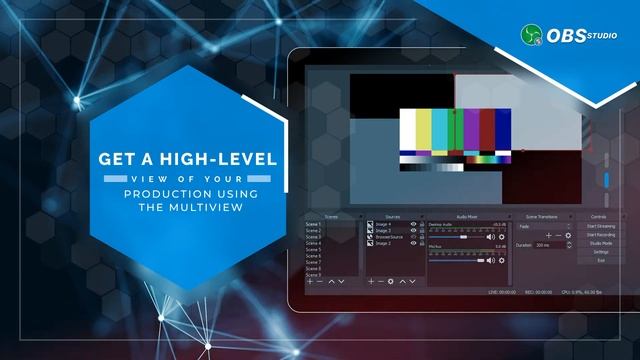The height and width of the screenshot is (360, 640).
Task: Click the OBS Studio logo
Action: coord(569,35)
